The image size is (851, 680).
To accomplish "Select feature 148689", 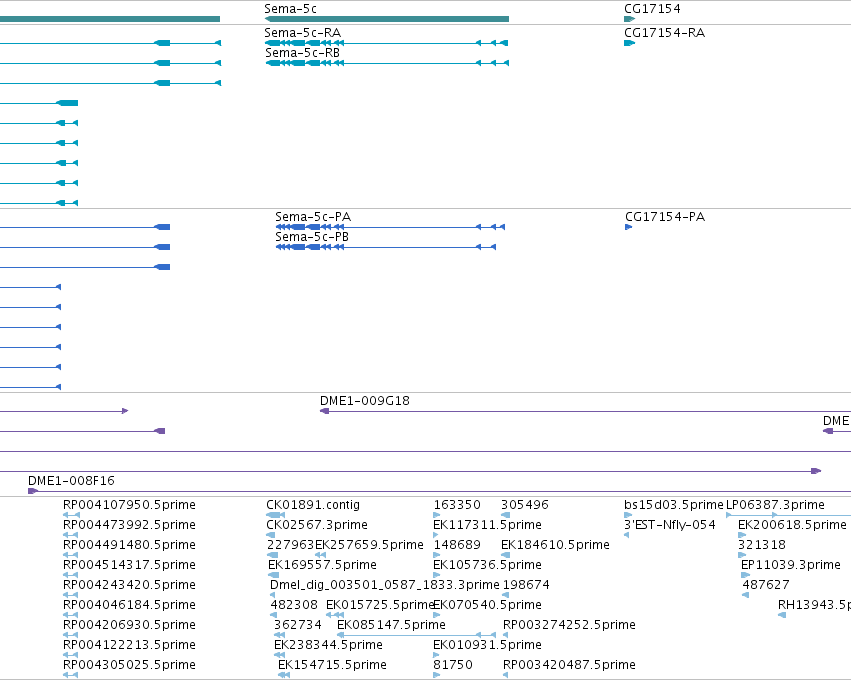I will 457,545.
